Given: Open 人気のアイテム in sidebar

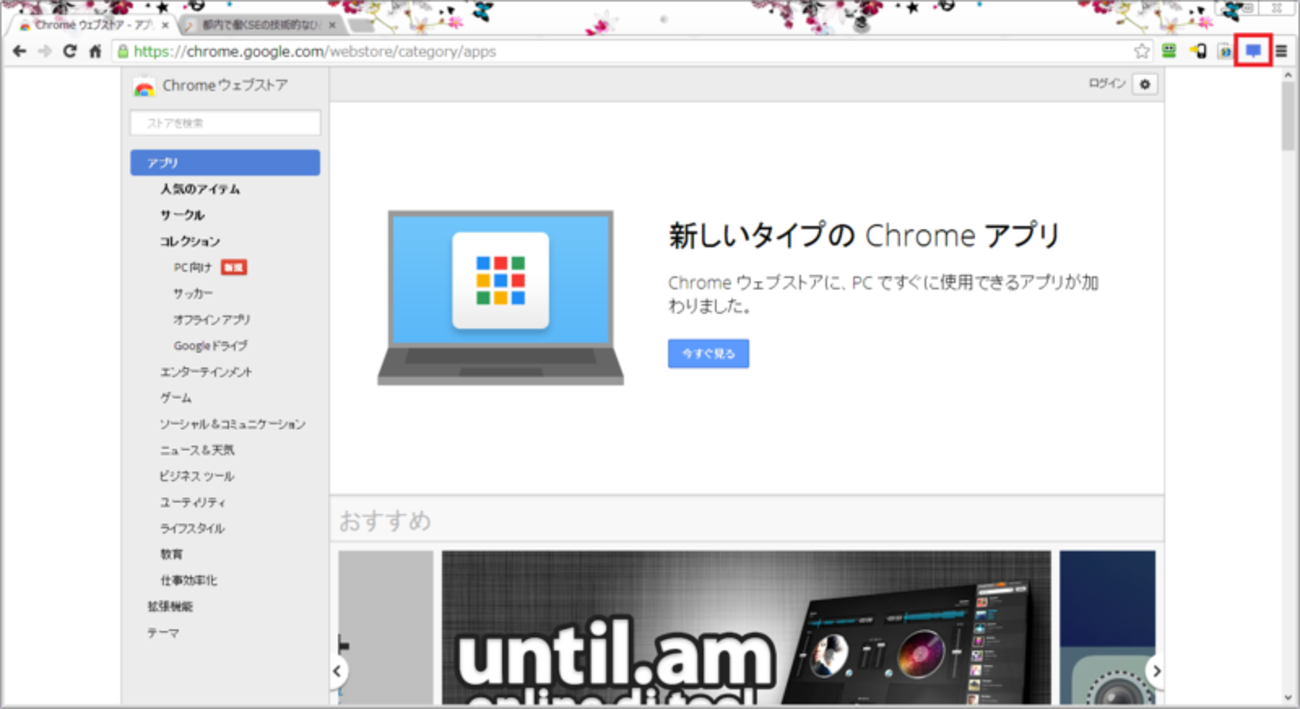Looking at the screenshot, I should point(200,189).
